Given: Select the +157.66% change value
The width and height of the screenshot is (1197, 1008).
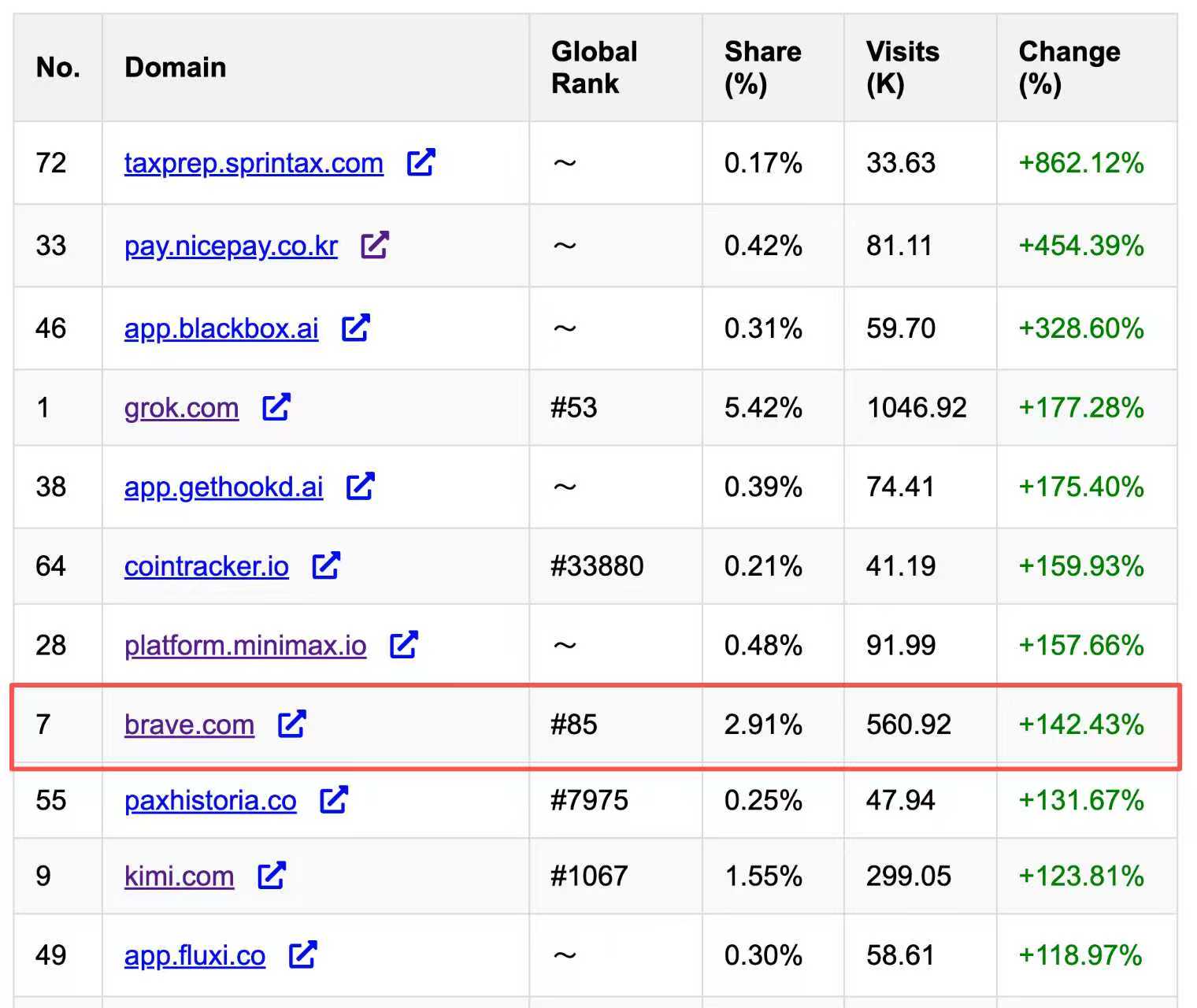Looking at the screenshot, I should coord(1081,646).
